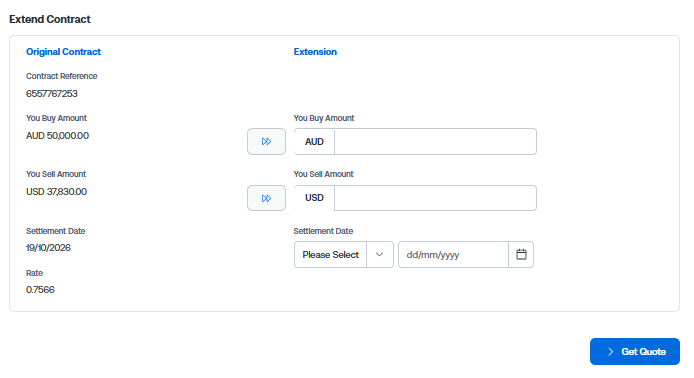Click the original amount AUD 50,000.00

(58, 136)
